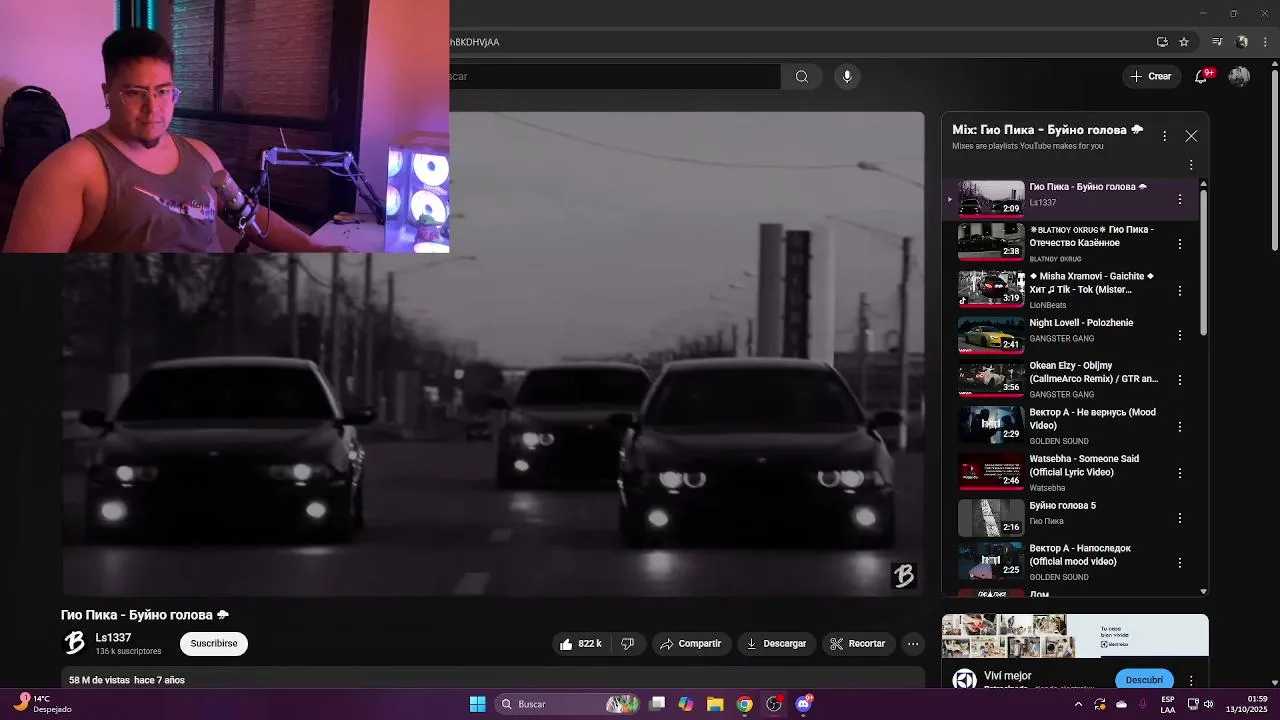1280x720 pixels.
Task: Click the Viví mejor ad banner image
Action: 1075,636
